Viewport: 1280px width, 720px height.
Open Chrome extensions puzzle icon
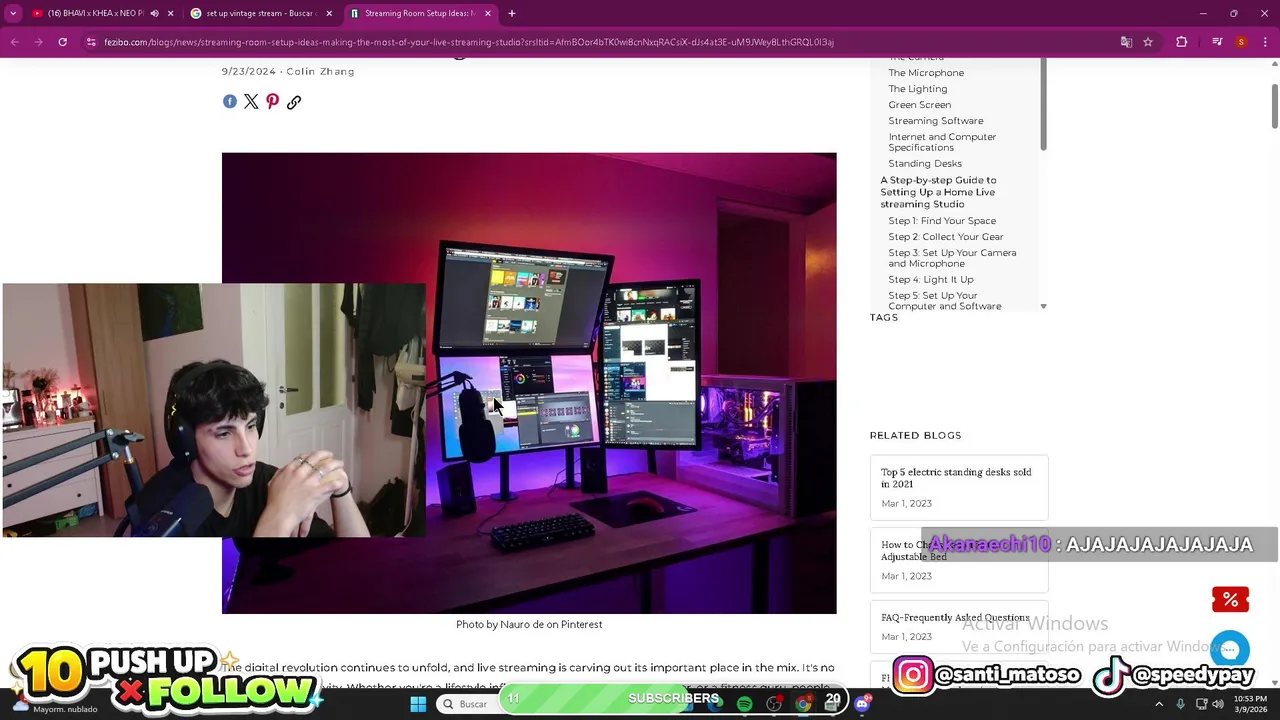coord(1182,42)
